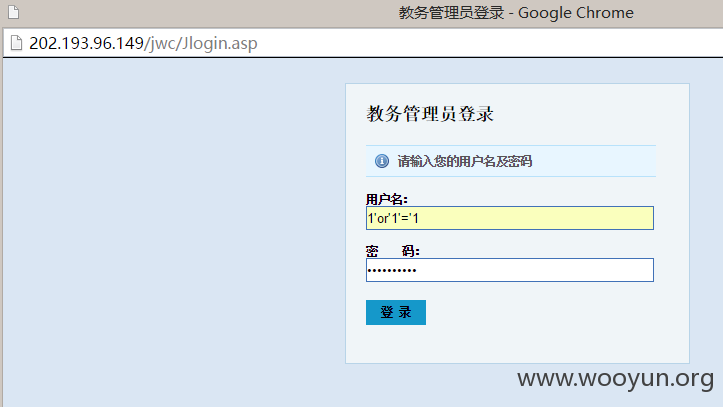
Task: Click the 密码: label
Action: [392, 251]
